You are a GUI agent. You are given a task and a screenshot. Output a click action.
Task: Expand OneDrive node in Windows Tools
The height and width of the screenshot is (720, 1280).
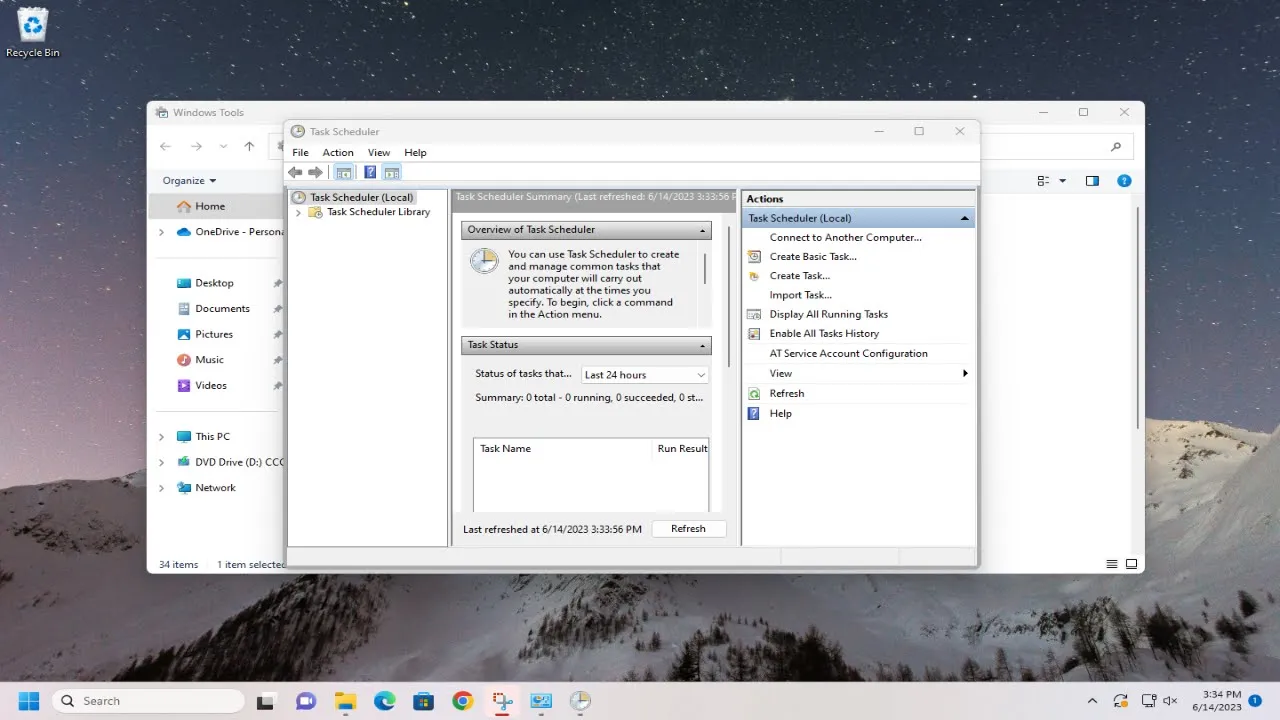tap(162, 232)
